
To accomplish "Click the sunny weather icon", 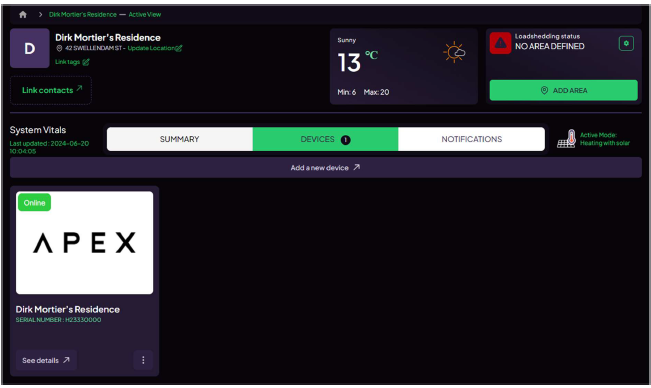I will pos(454,52).
